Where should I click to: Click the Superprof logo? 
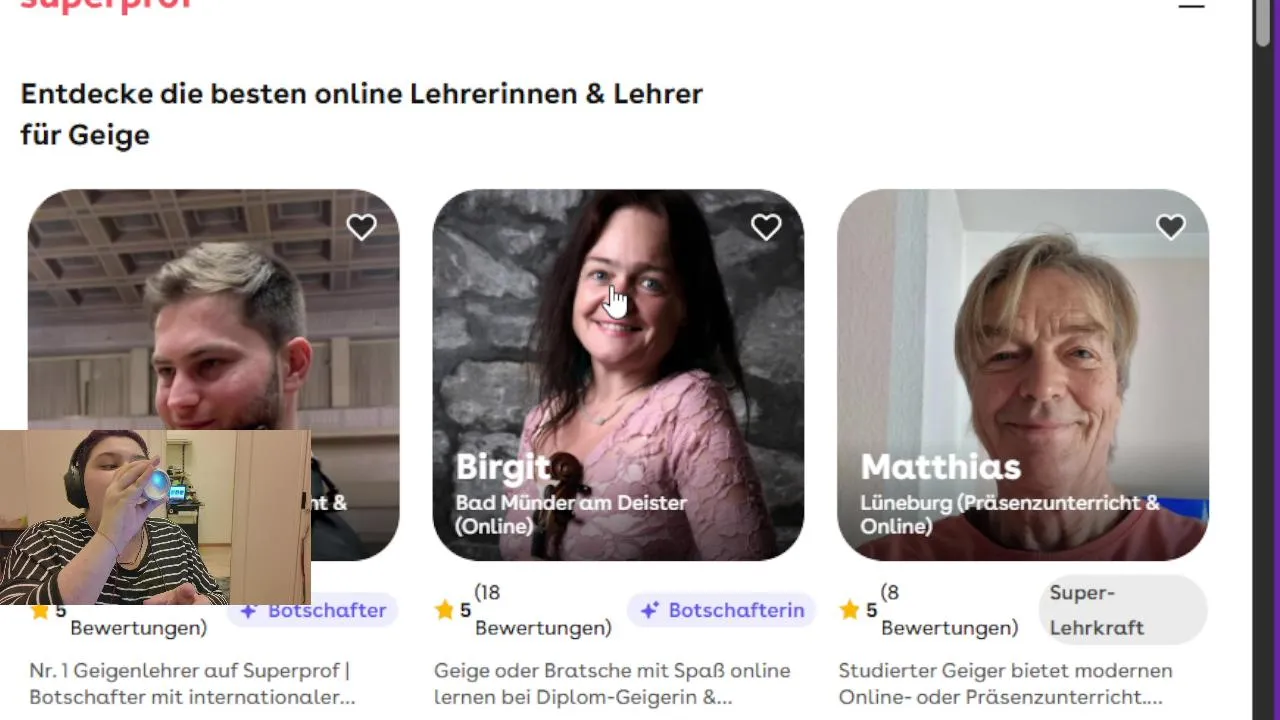click(105, 5)
